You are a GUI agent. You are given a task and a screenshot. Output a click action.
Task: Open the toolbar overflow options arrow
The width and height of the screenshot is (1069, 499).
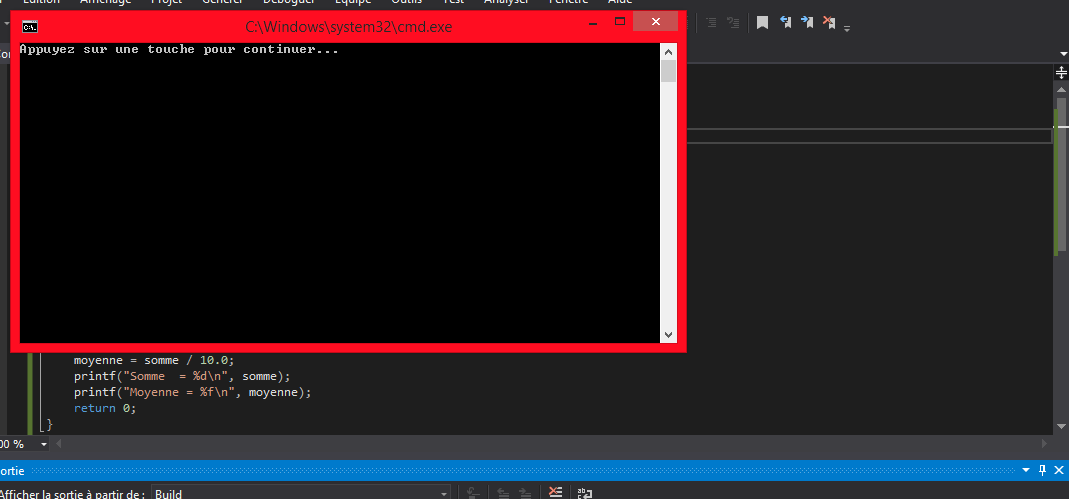pos(847,29)
